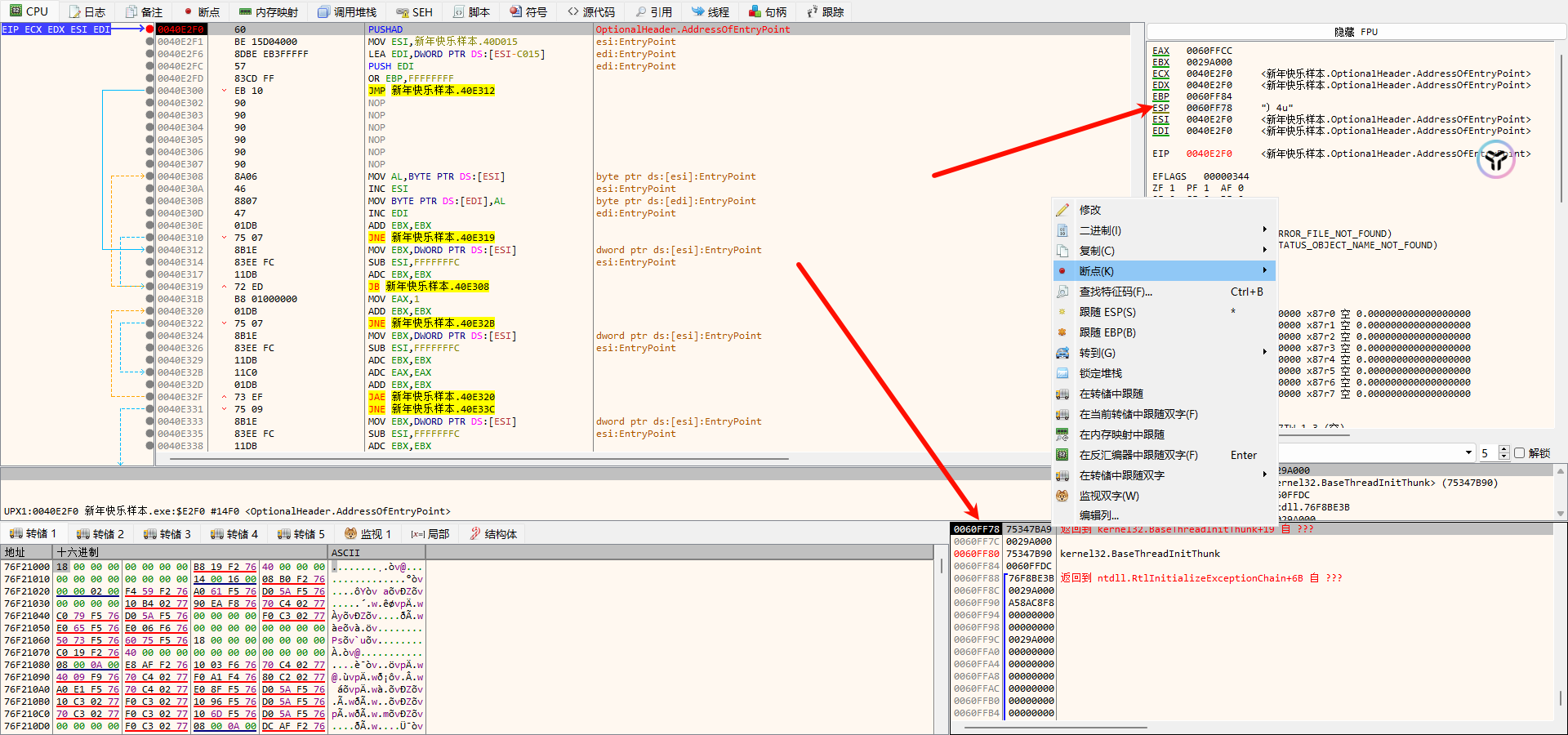Toggle breakpoint bullet at address 0040E312
Screen dimensions: 1568x735
(149, 250)
